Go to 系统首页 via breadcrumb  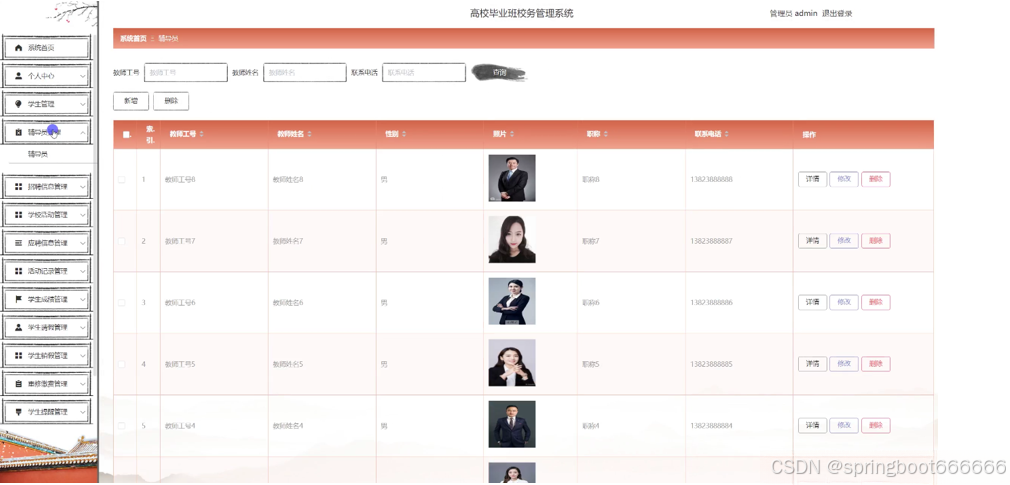[133, 39]
